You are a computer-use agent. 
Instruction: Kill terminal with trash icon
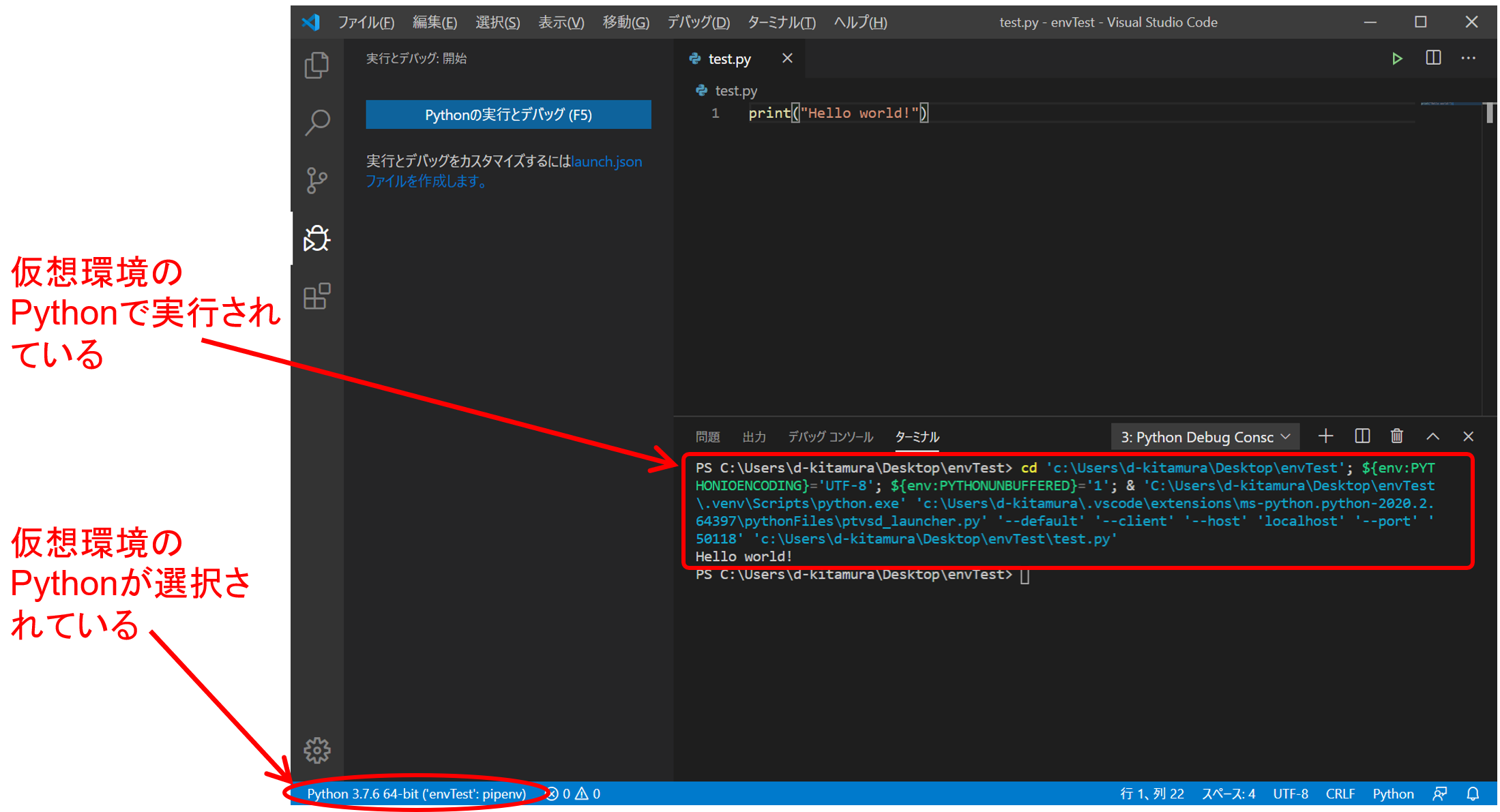(x=1396, y=436)
